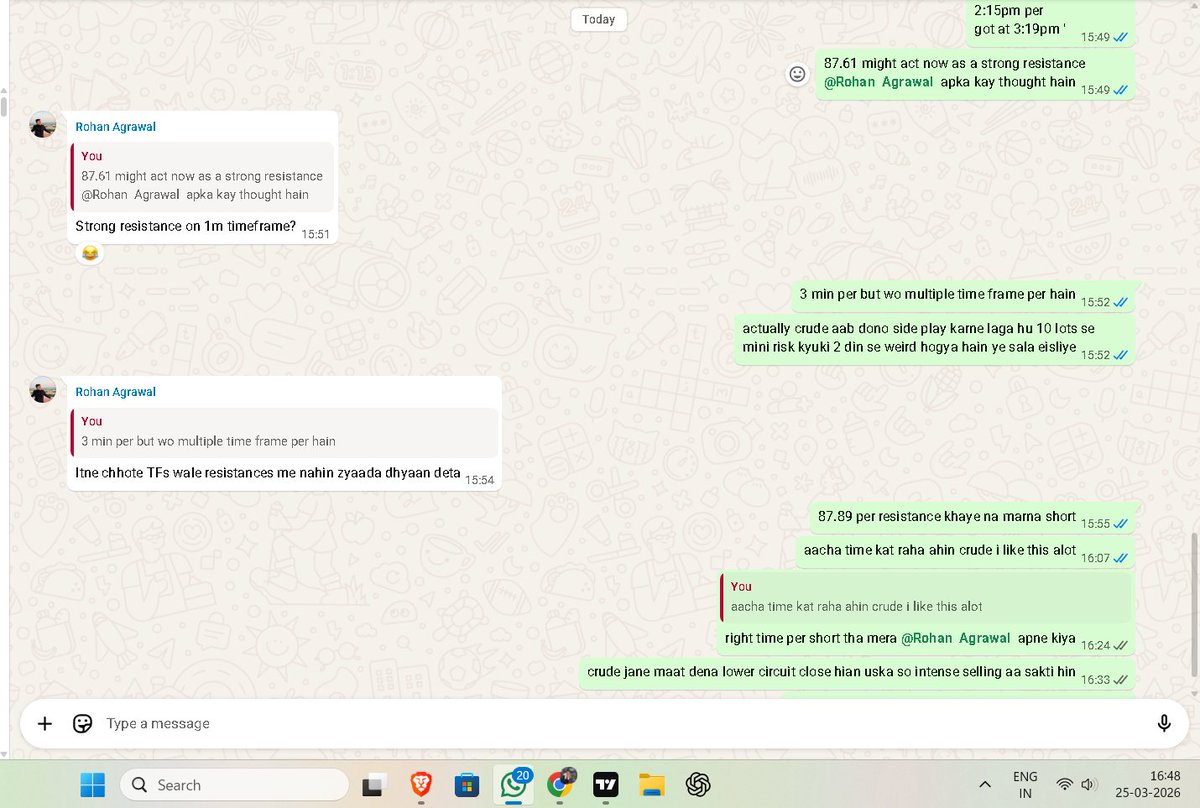Open the Windows Start menu

point(92,785)
